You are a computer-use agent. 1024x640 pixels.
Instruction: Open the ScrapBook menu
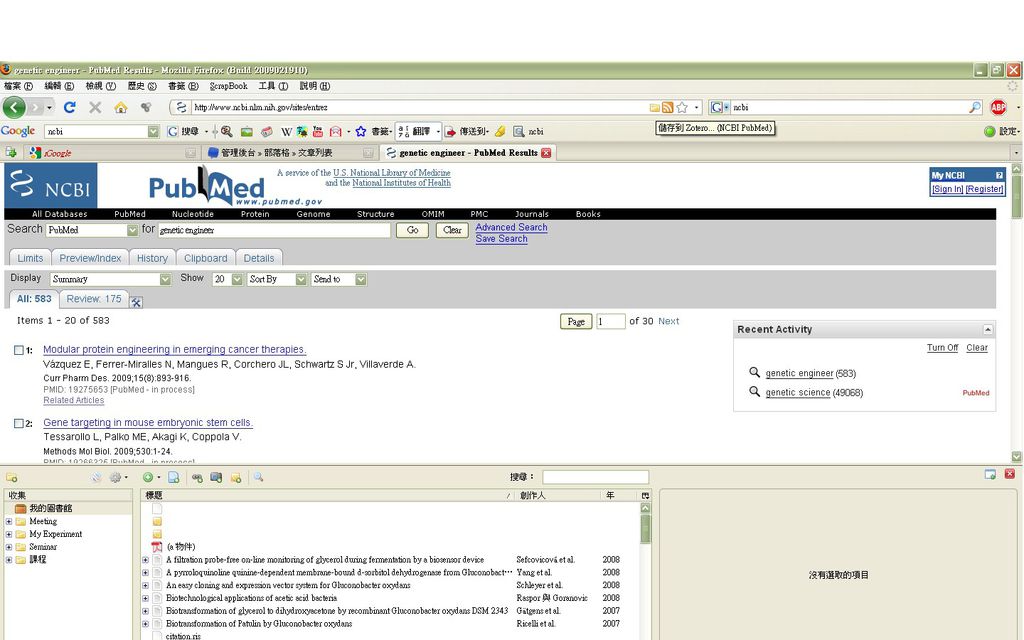[229, 86]
